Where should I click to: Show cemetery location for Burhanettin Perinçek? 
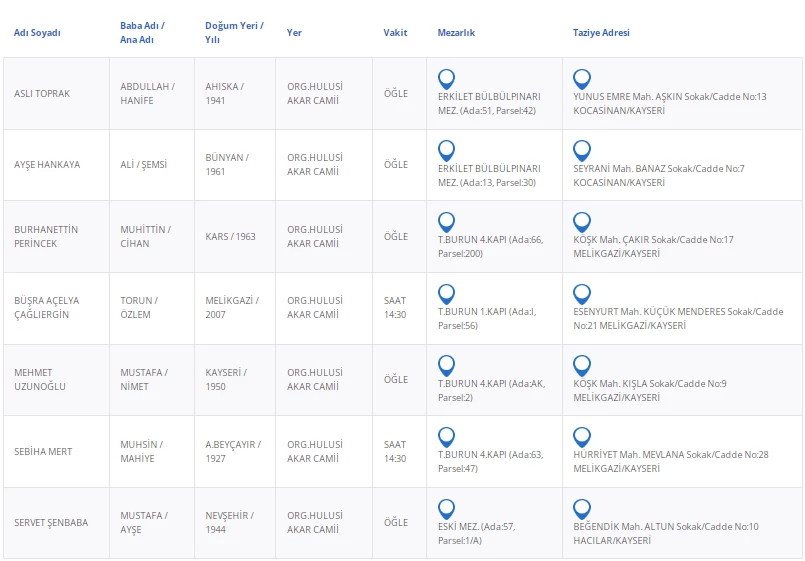click(x=446, y=221)
